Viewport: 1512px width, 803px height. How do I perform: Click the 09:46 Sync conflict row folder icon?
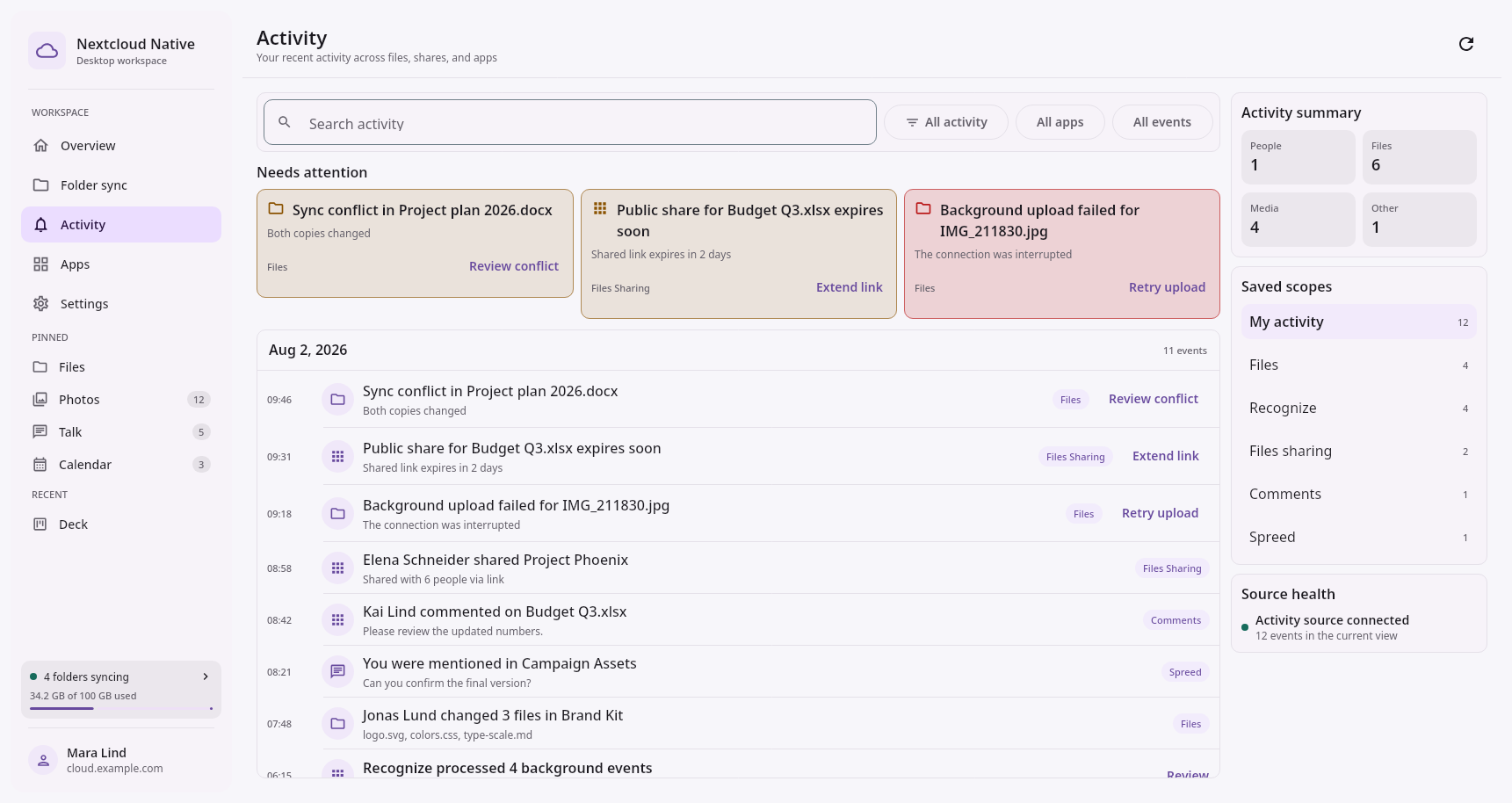pos(337,400)
